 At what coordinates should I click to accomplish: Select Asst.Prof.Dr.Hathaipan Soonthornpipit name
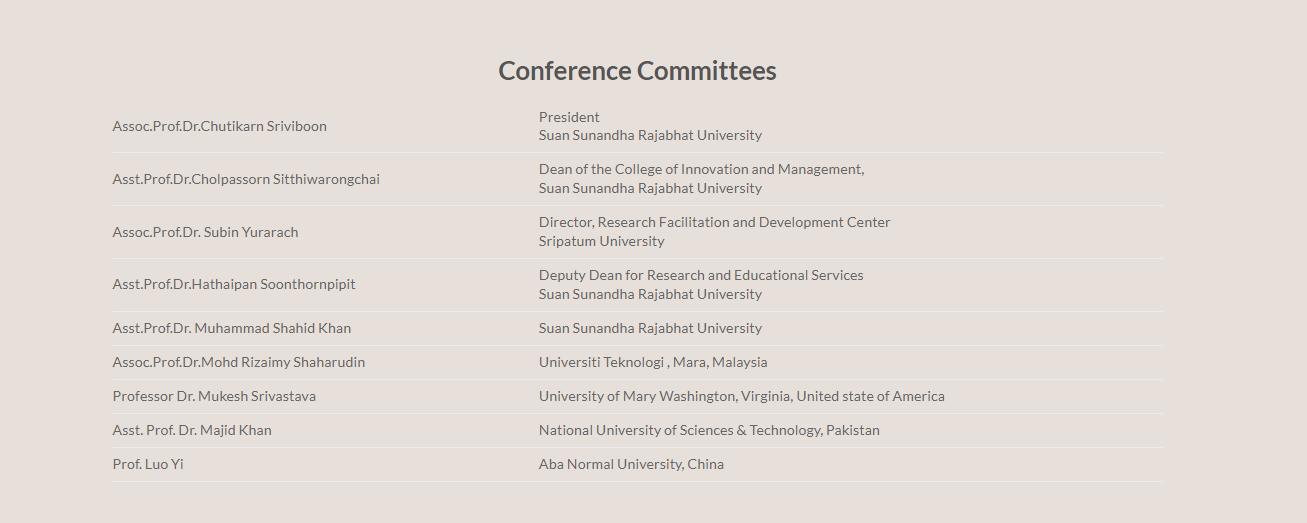click(x=234, y=284)
